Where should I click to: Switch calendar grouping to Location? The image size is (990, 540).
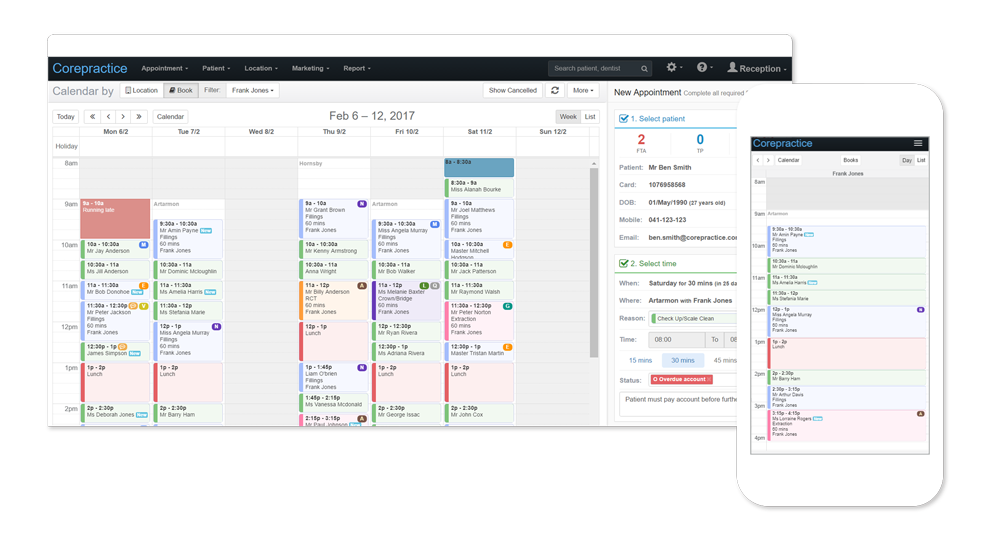coord(141,91)
